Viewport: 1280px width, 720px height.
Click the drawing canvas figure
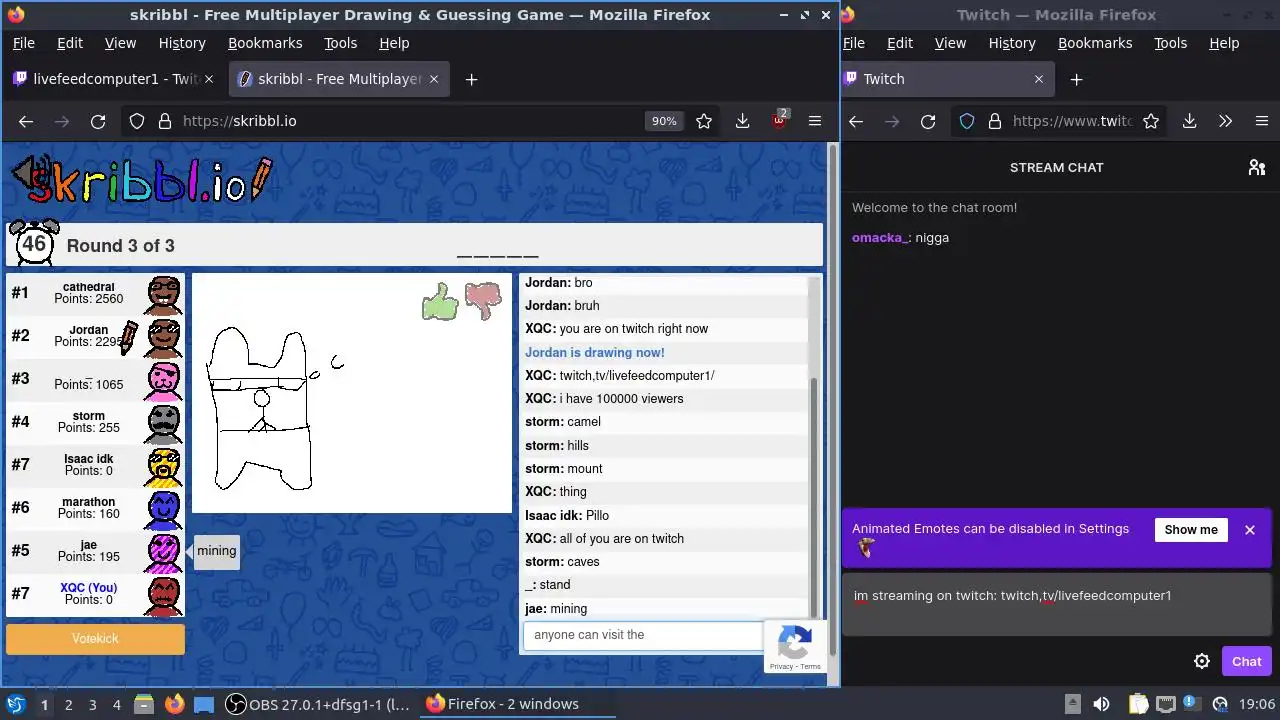pos(262,408)
